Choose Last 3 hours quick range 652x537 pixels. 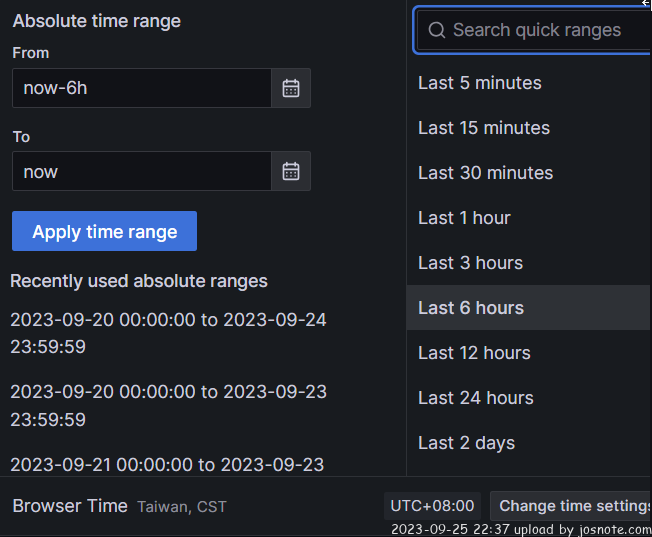tap(470, 263)
